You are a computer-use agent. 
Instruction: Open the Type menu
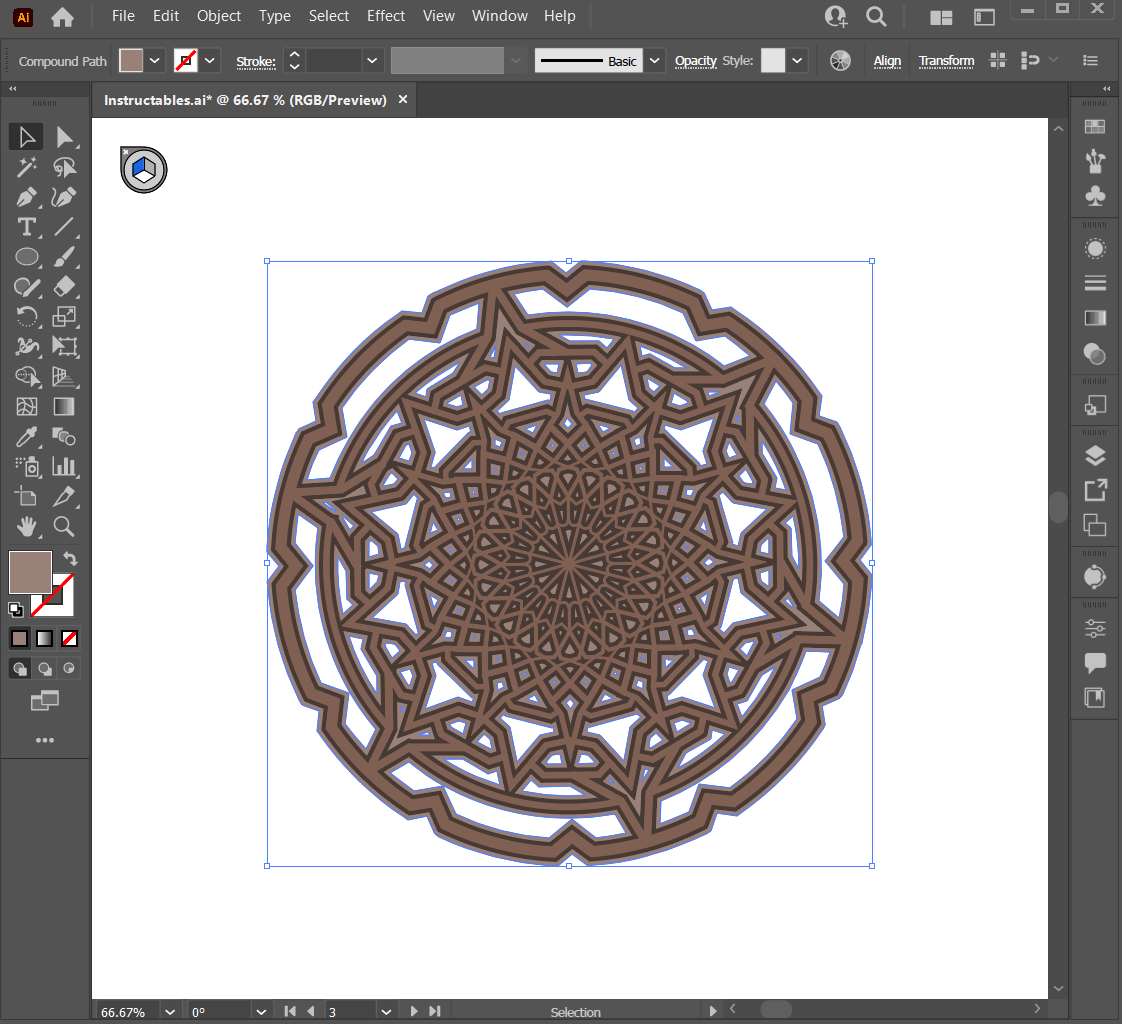[275, 16]
